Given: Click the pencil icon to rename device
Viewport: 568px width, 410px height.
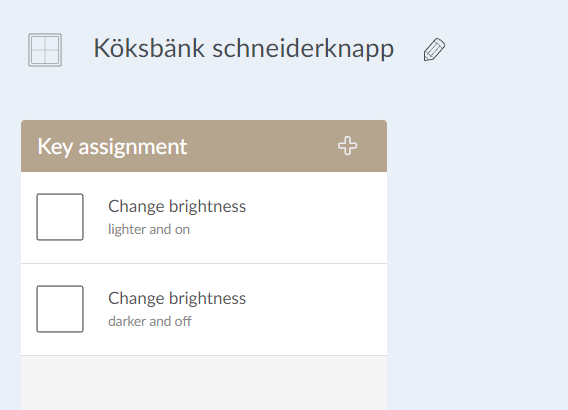Looking at the screenshot, I should [x=434, y=49].
